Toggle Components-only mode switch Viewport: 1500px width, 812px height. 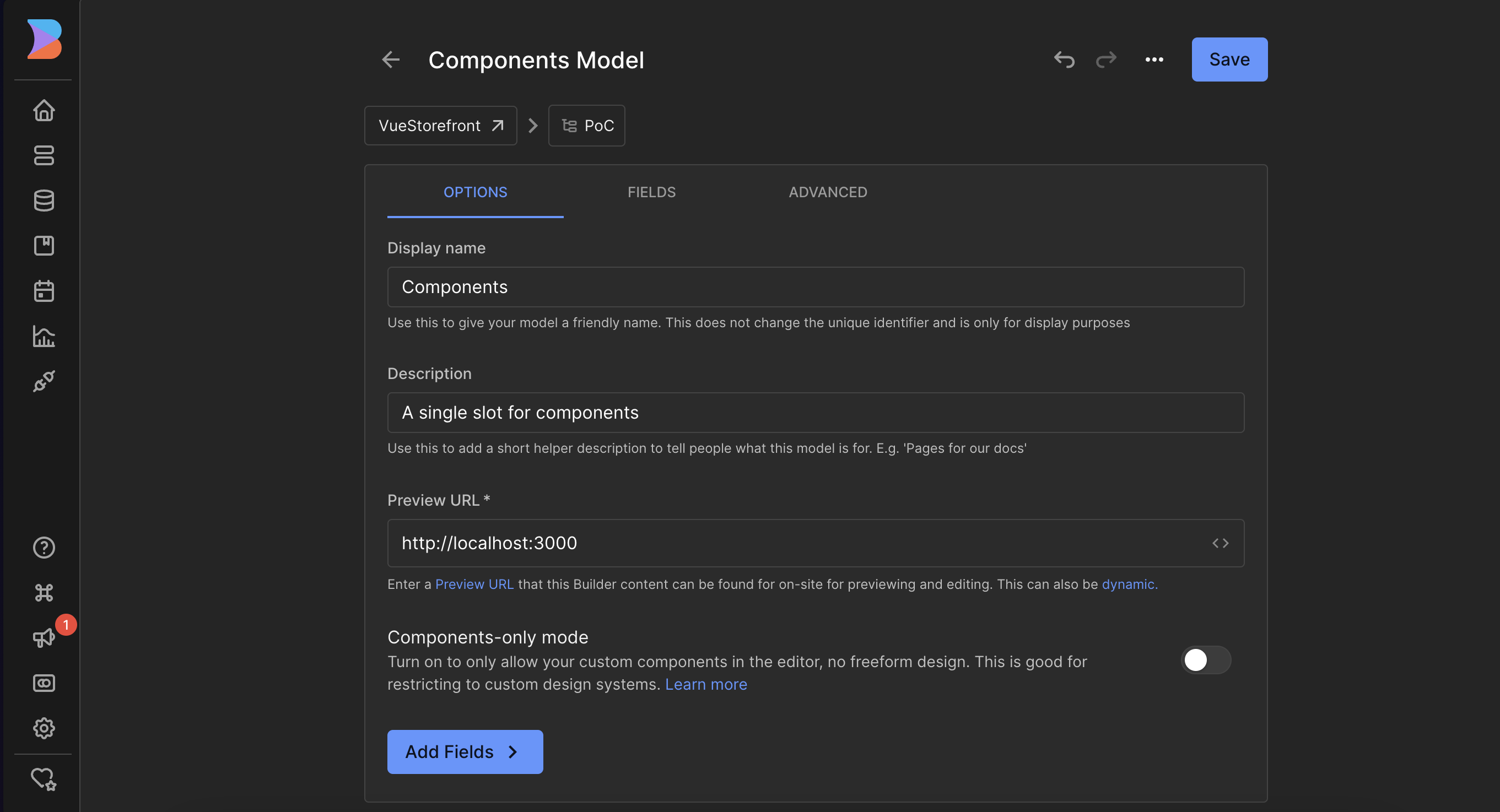click(x=1206, y=659)
